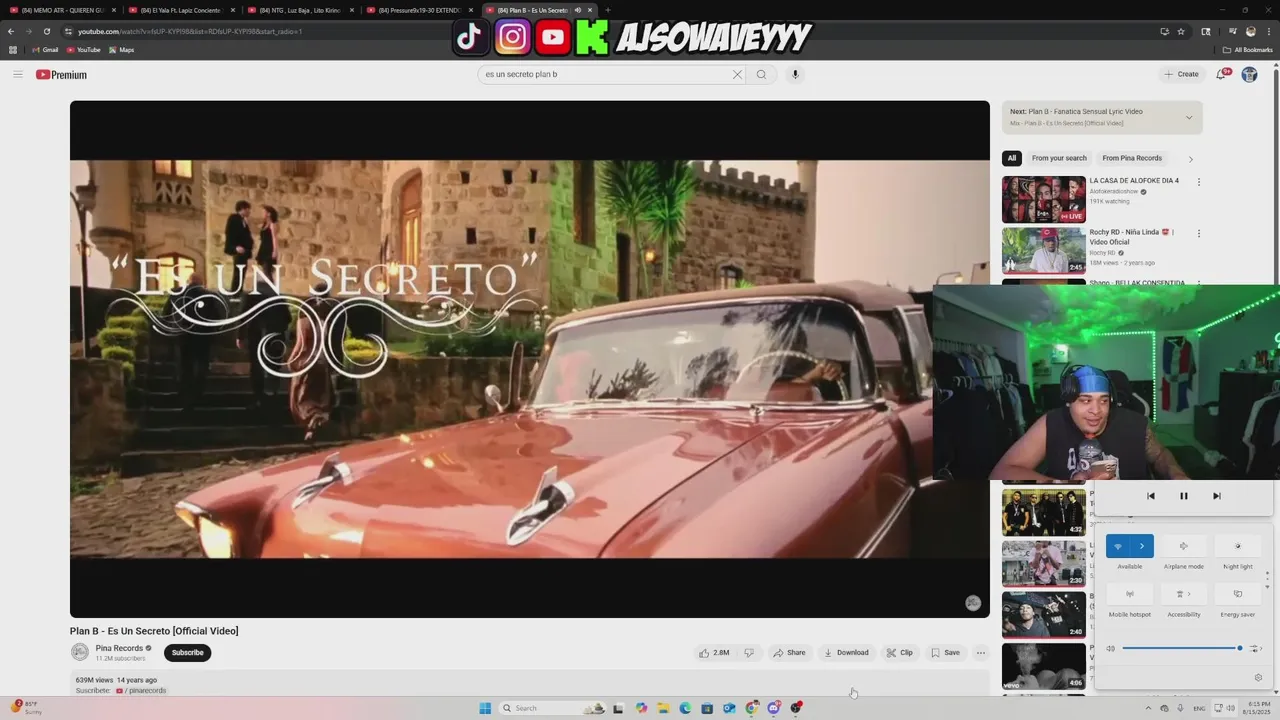Open LA CASA DE ALOFOKE DIA 4 thumbnail
Image resolution: width=1280 pixels, height=720 pixels.
[1044, 199]
